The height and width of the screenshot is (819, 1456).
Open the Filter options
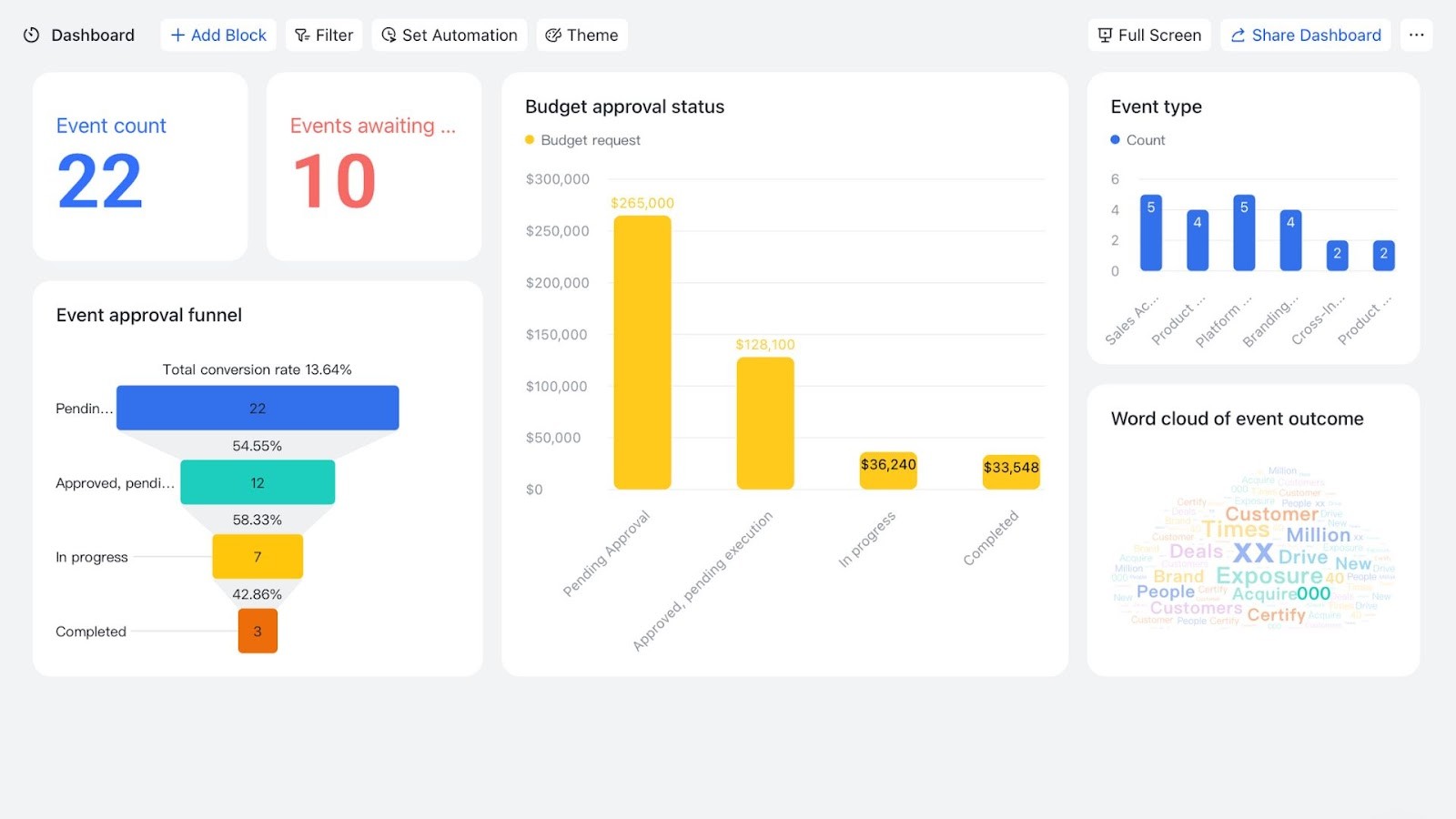324,35
